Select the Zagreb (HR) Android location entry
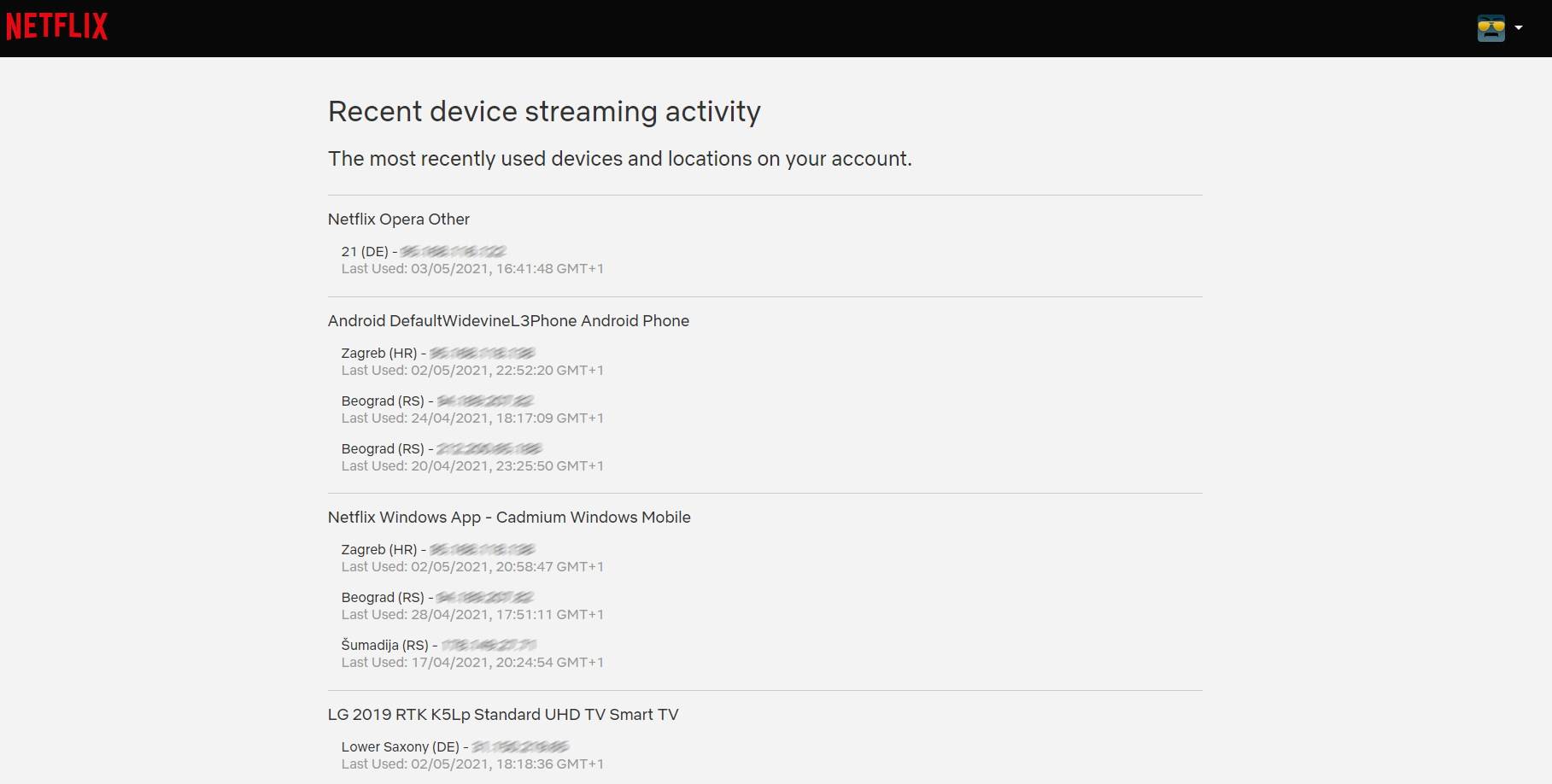The width and height of the screenshot is (1552, 784). point(379,353)
